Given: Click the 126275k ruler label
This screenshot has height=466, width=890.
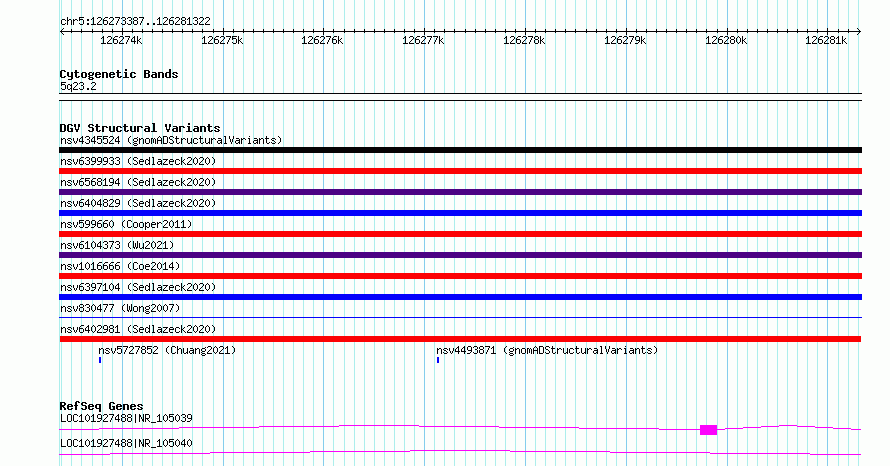Looking at the screenshot, I should click(222, 40).
